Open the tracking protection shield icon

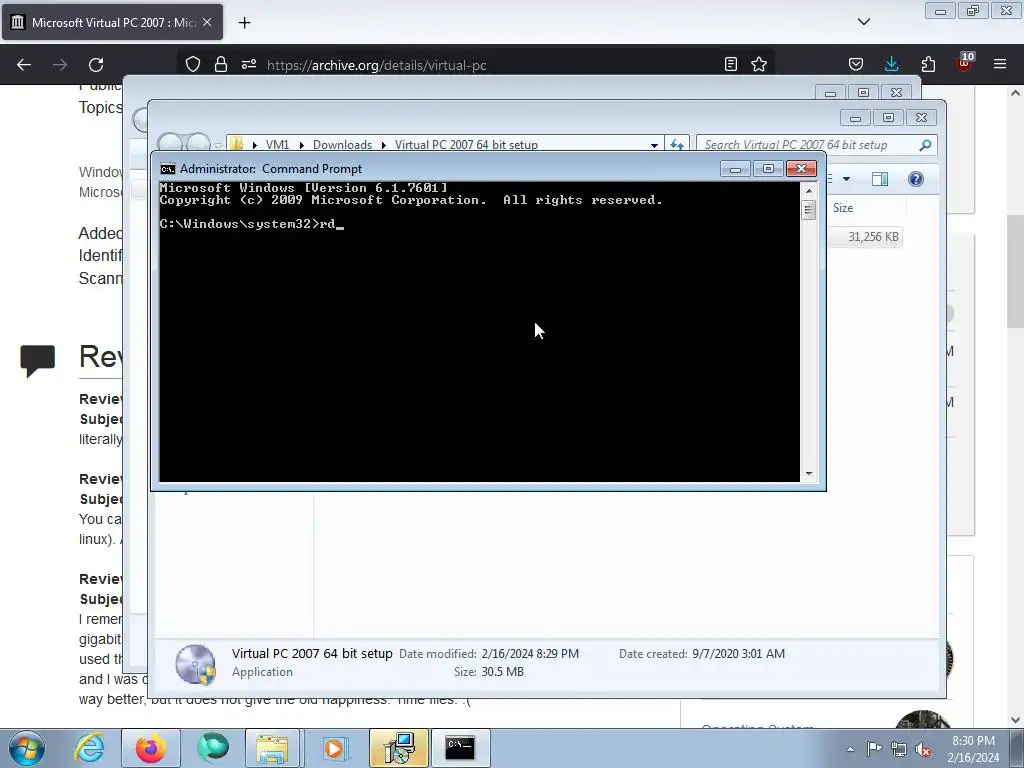coord(193,64)
